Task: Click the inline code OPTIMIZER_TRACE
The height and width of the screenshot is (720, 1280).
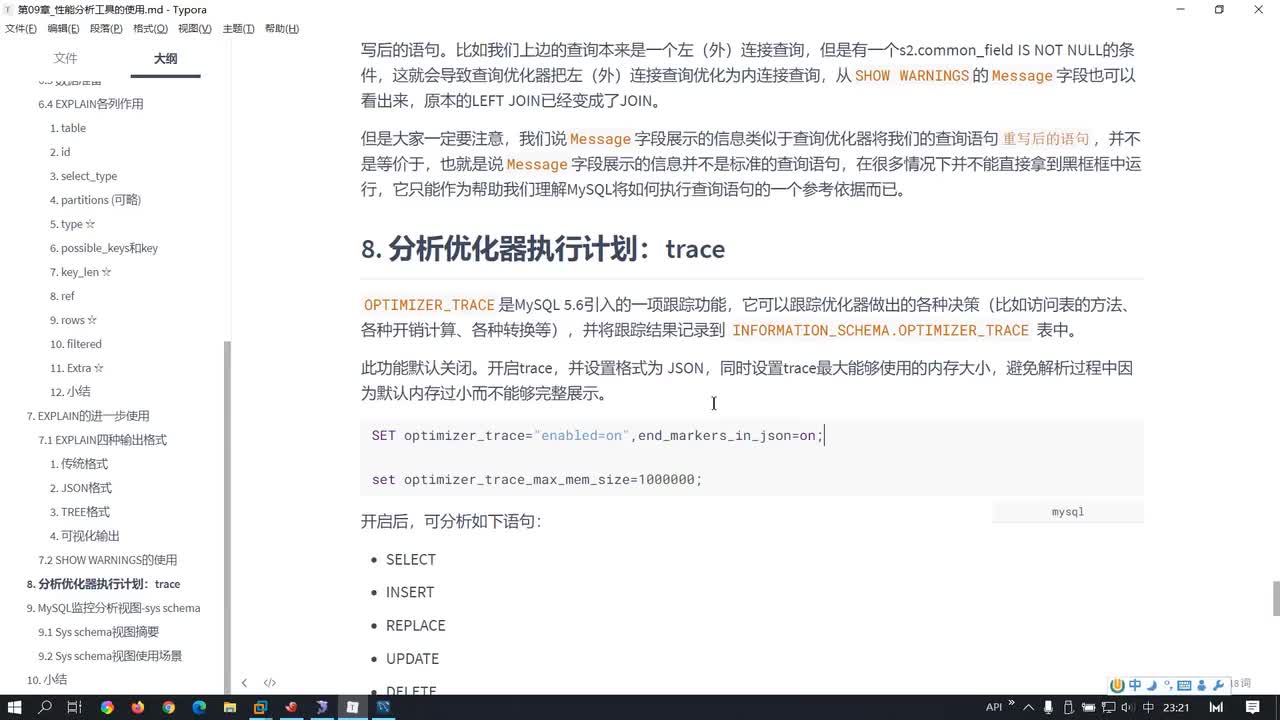Action: [x=429, y=305]
